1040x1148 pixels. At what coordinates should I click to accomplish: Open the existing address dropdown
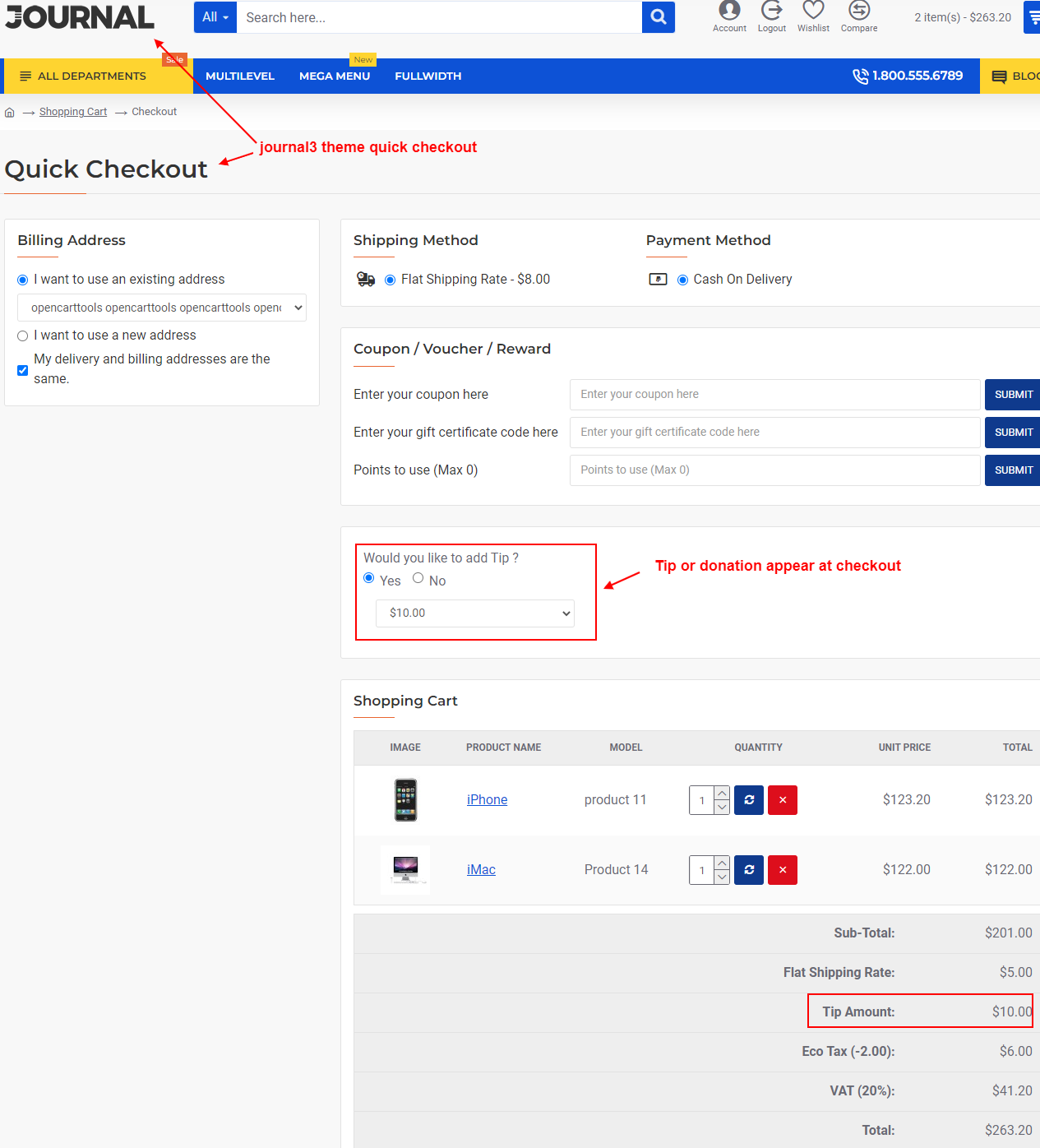[x=161, y=308]
